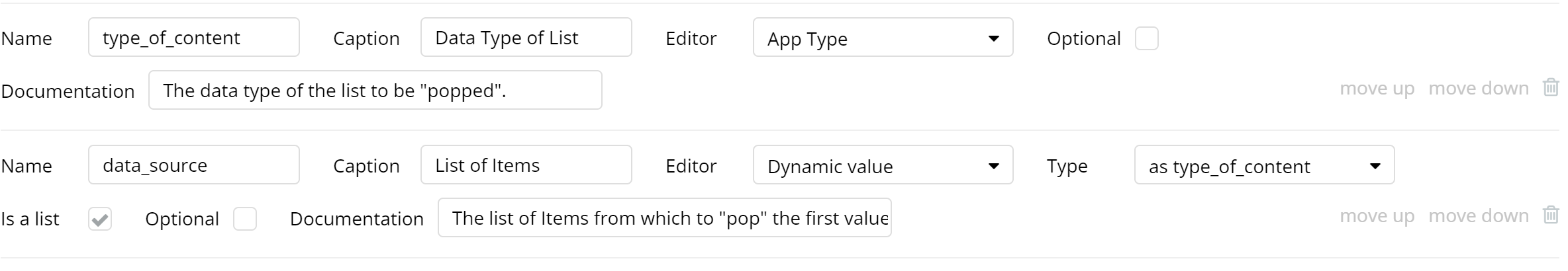Screen dimensions: 1568x271
Task: Move data_source field up
Action: [1377, 216]
